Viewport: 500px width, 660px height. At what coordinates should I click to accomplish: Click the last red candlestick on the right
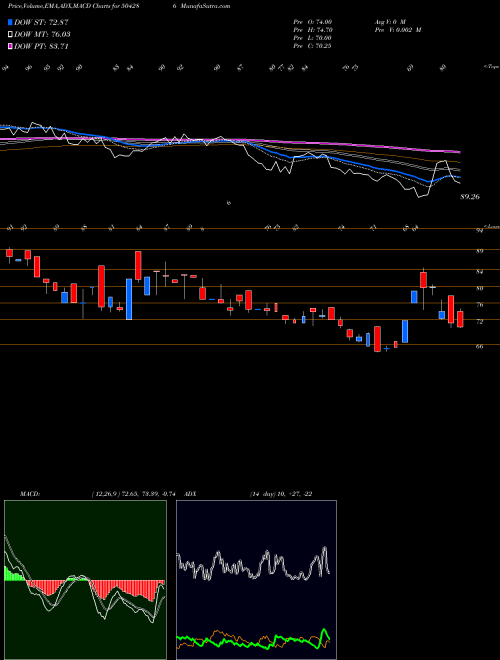pos(460,319)
